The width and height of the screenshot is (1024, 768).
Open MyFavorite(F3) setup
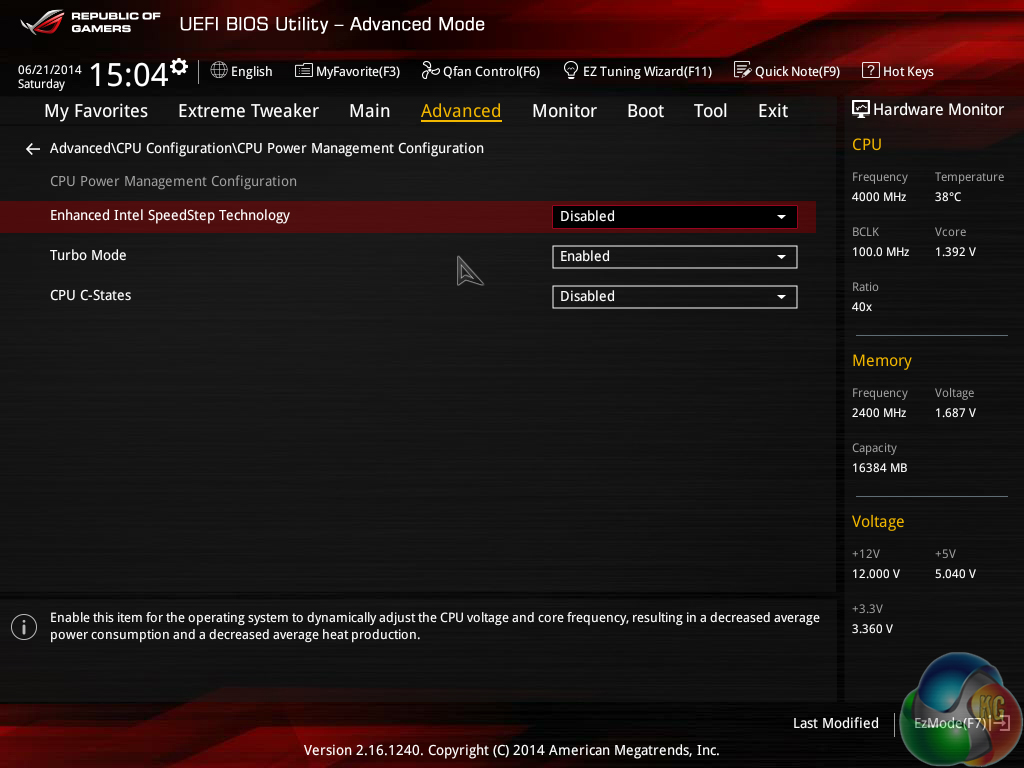click(347, 71)
